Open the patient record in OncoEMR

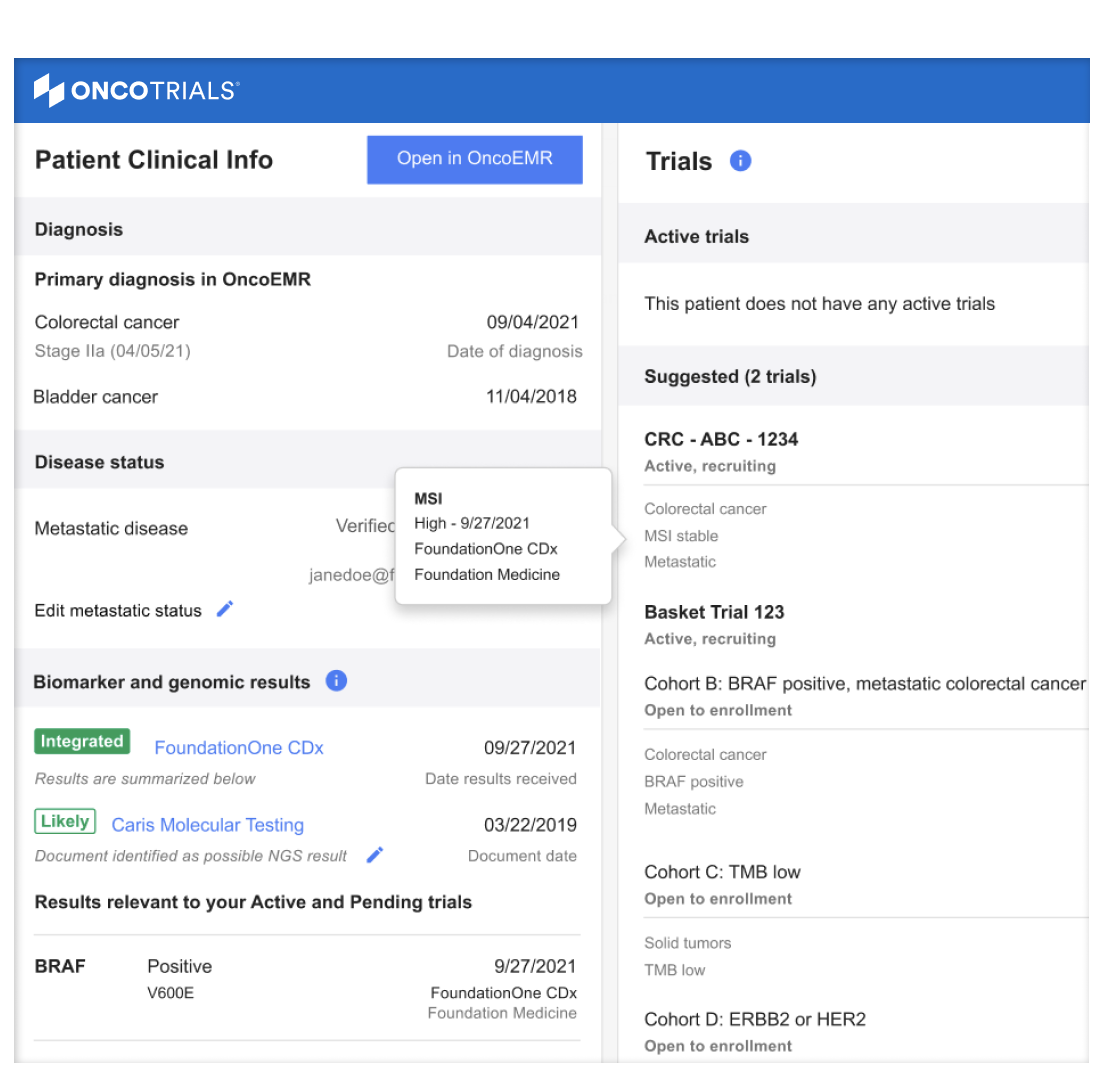pyautogui.click(x=474, y=160)
